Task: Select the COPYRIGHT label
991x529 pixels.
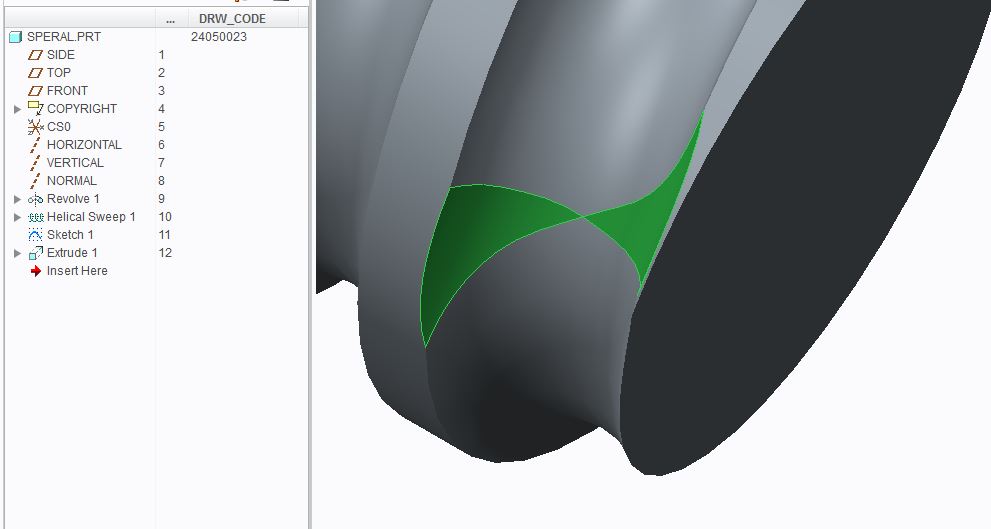Action: point(82,109)
